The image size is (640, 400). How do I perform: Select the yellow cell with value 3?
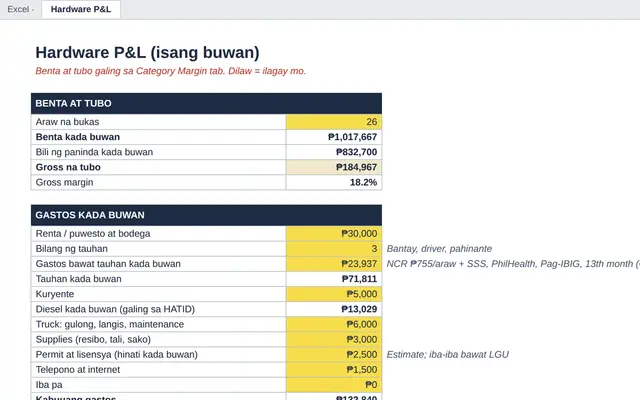click(x=334, y=249)
